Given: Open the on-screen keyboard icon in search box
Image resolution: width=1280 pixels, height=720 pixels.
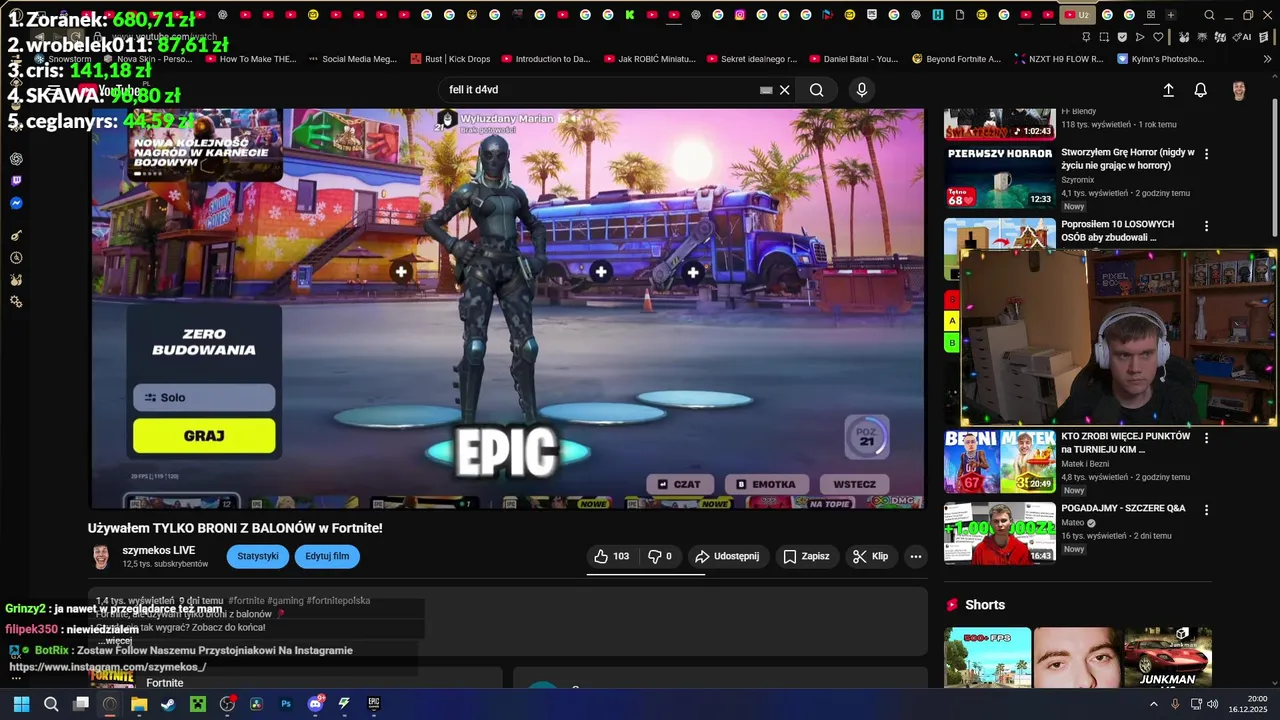Looking at the screenshot, I should click(766, 90).
